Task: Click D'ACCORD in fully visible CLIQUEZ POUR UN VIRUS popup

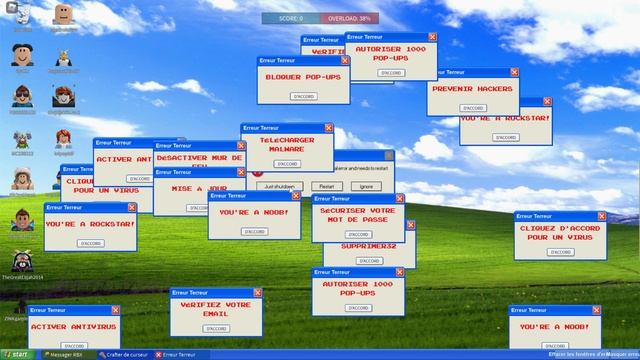Action: [x=560, y=252]
